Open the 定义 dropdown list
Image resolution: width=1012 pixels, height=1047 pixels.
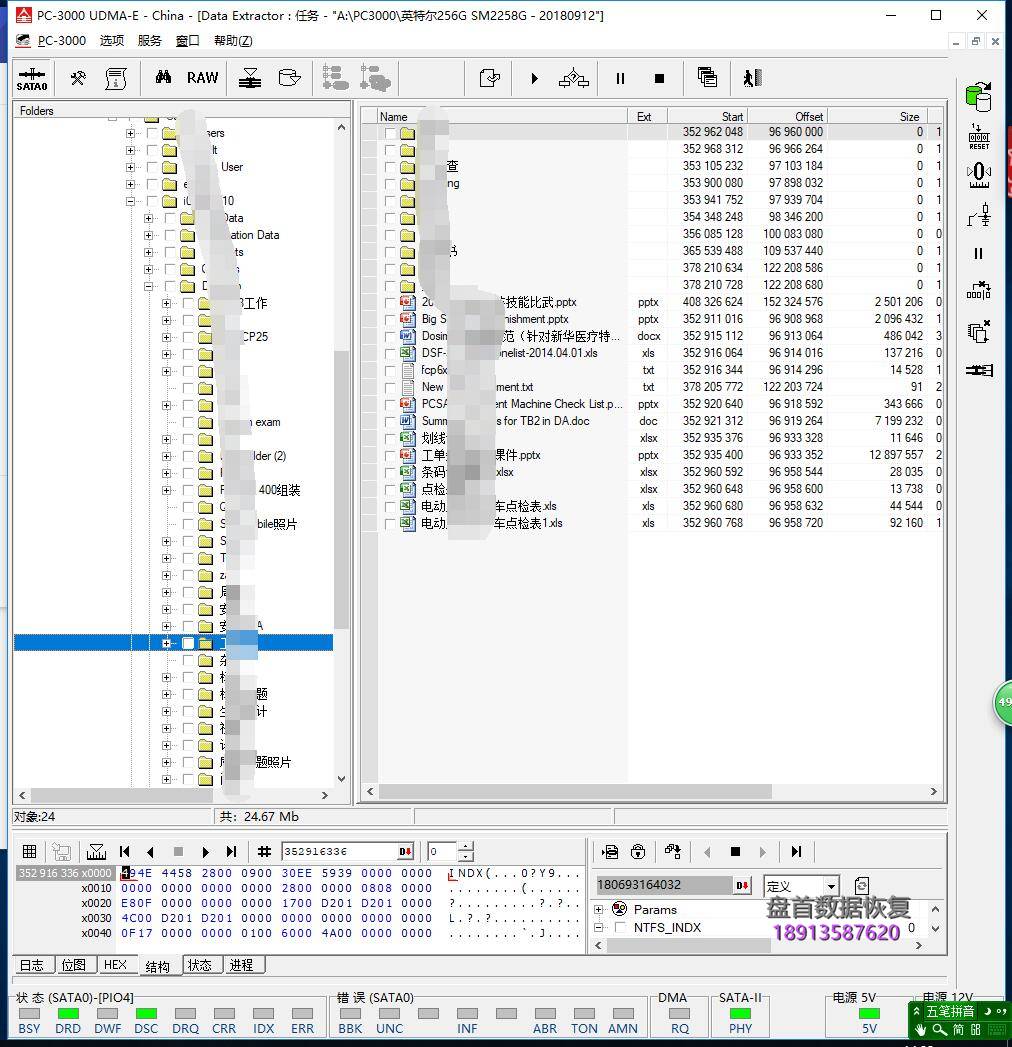click(x=830, y=886)
